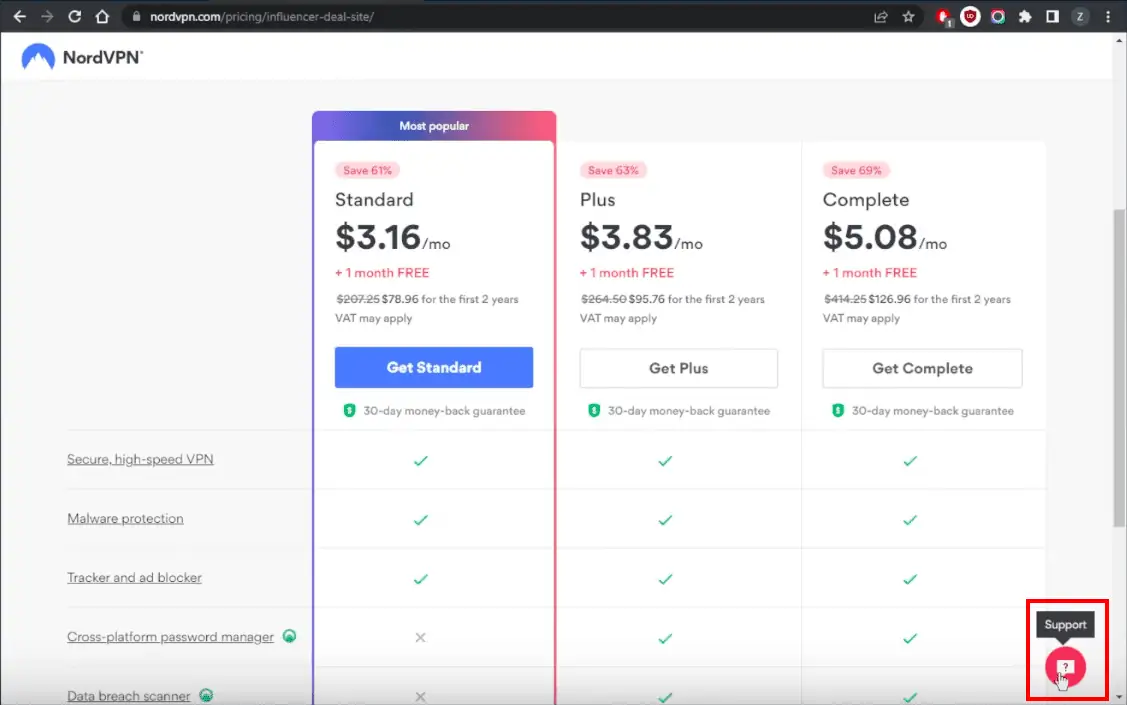Screen dimensions: 1127x705
Task: Click the scrollbar down arrow
Action: click(x=1119, y=697)
